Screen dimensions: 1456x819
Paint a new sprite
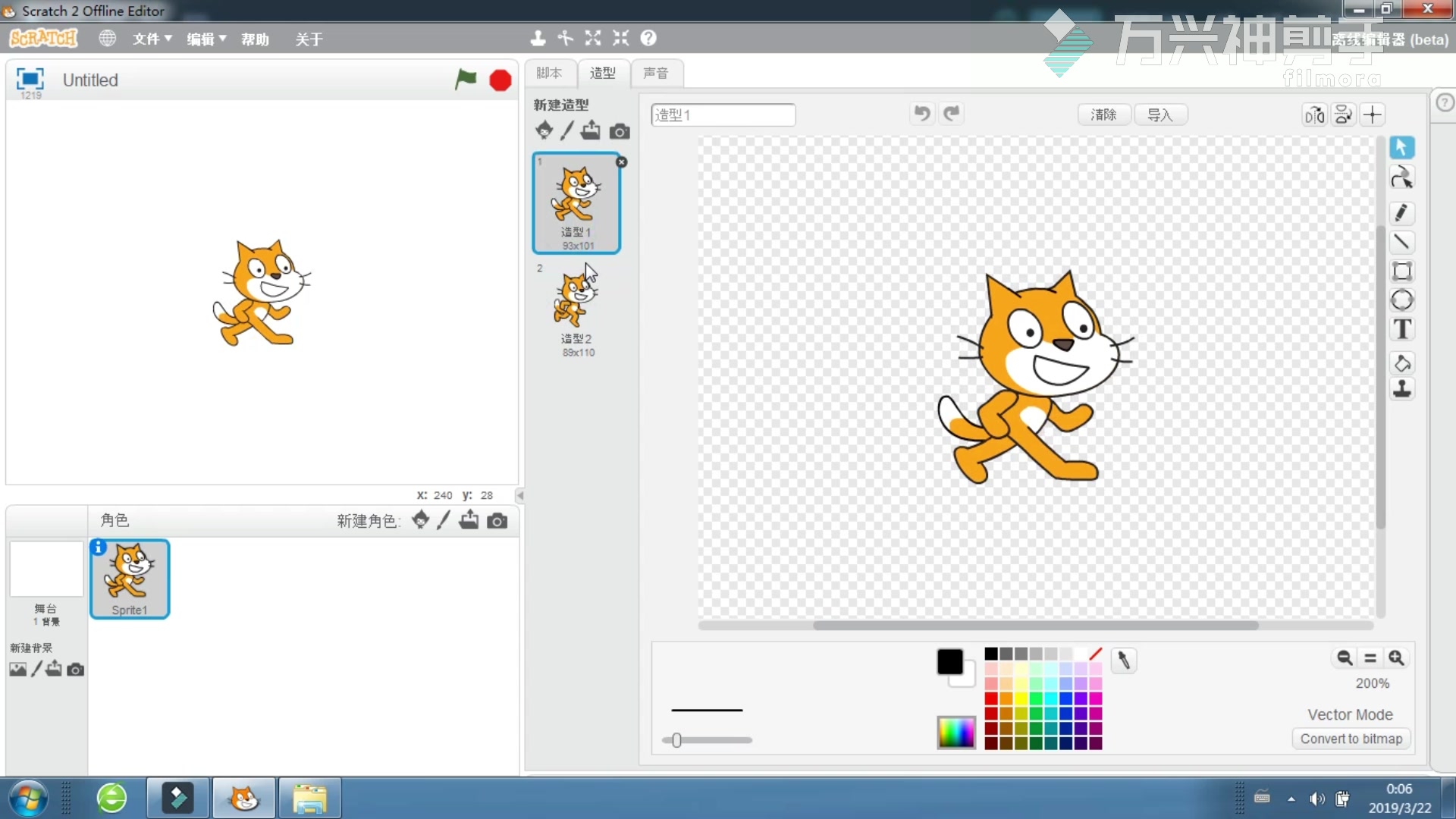tap(444, 519)
